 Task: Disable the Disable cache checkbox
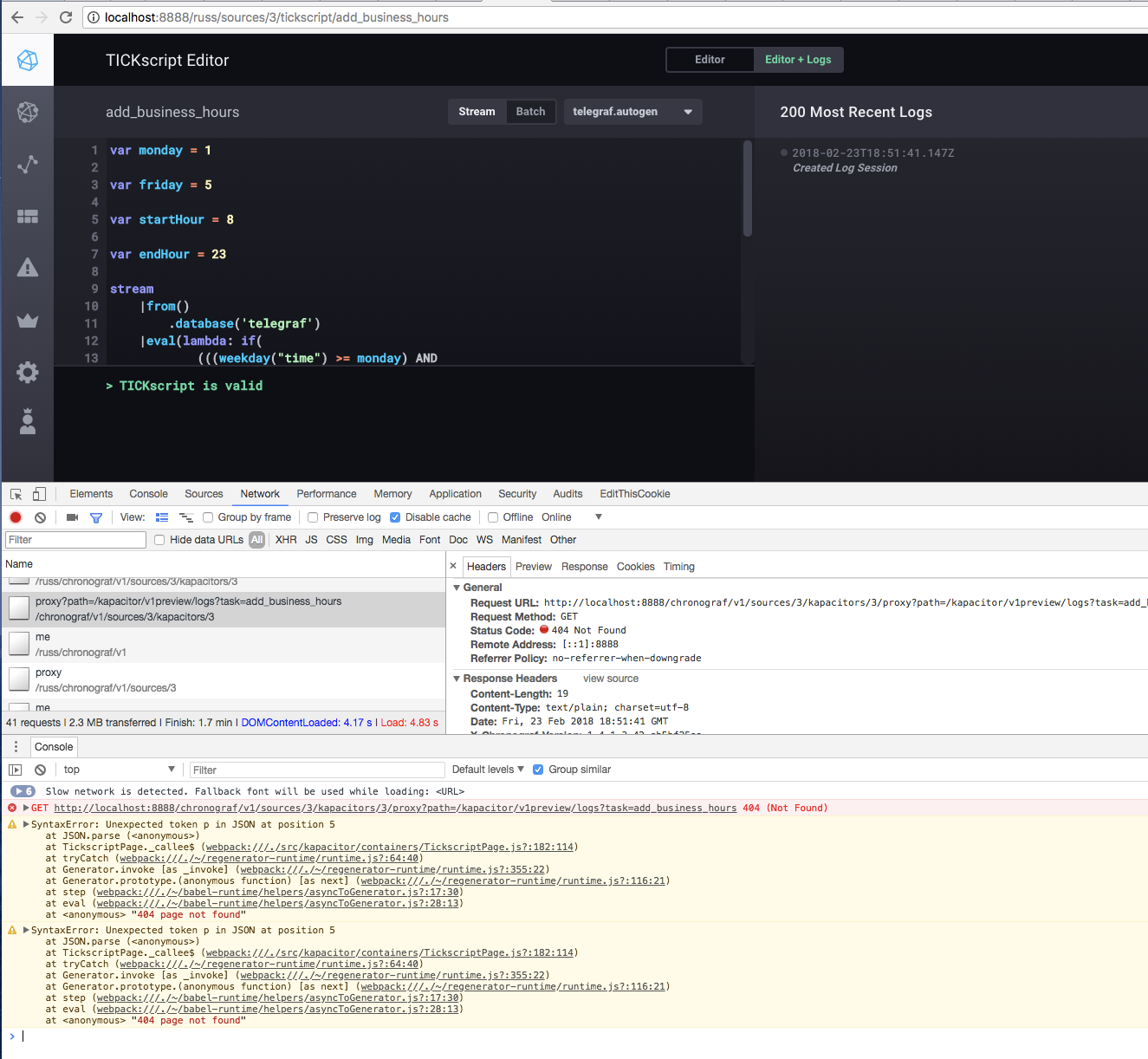point(395,517)
